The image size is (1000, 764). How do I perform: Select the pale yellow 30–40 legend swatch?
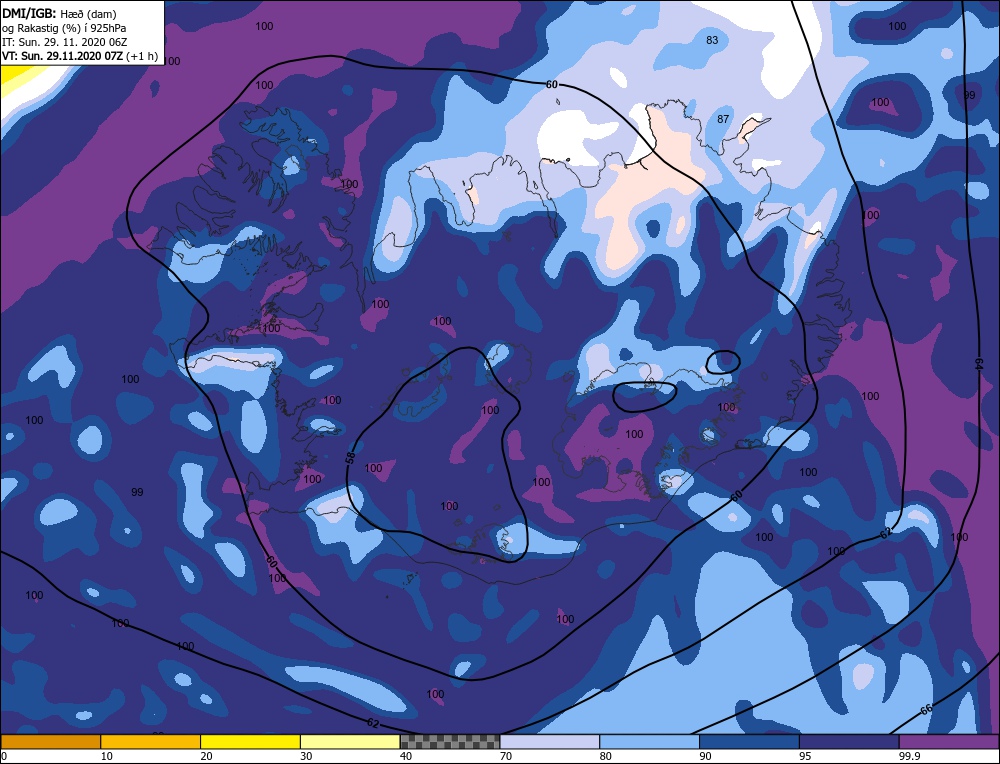click(350, 742)
